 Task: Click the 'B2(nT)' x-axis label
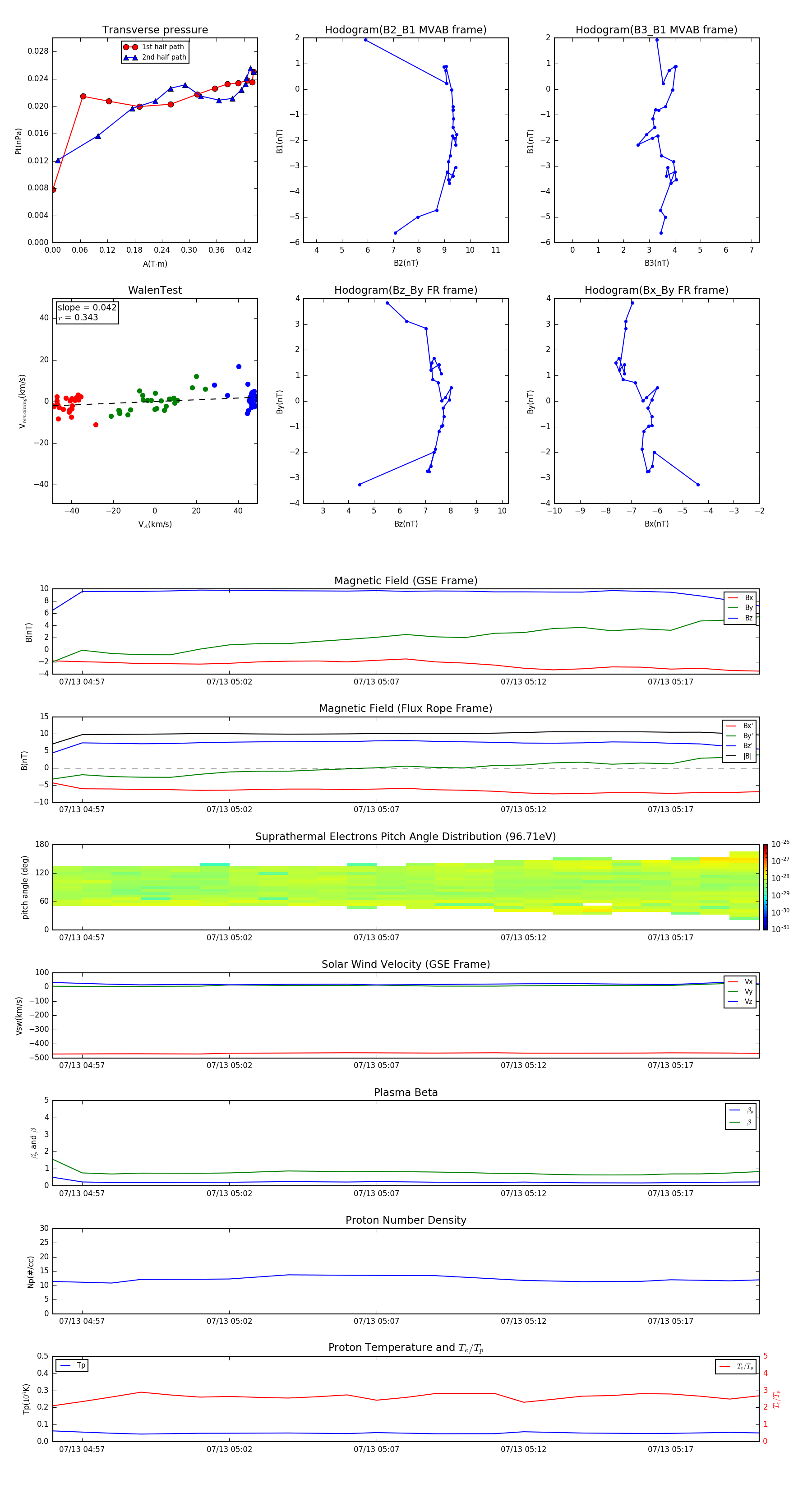coord(406,263)
